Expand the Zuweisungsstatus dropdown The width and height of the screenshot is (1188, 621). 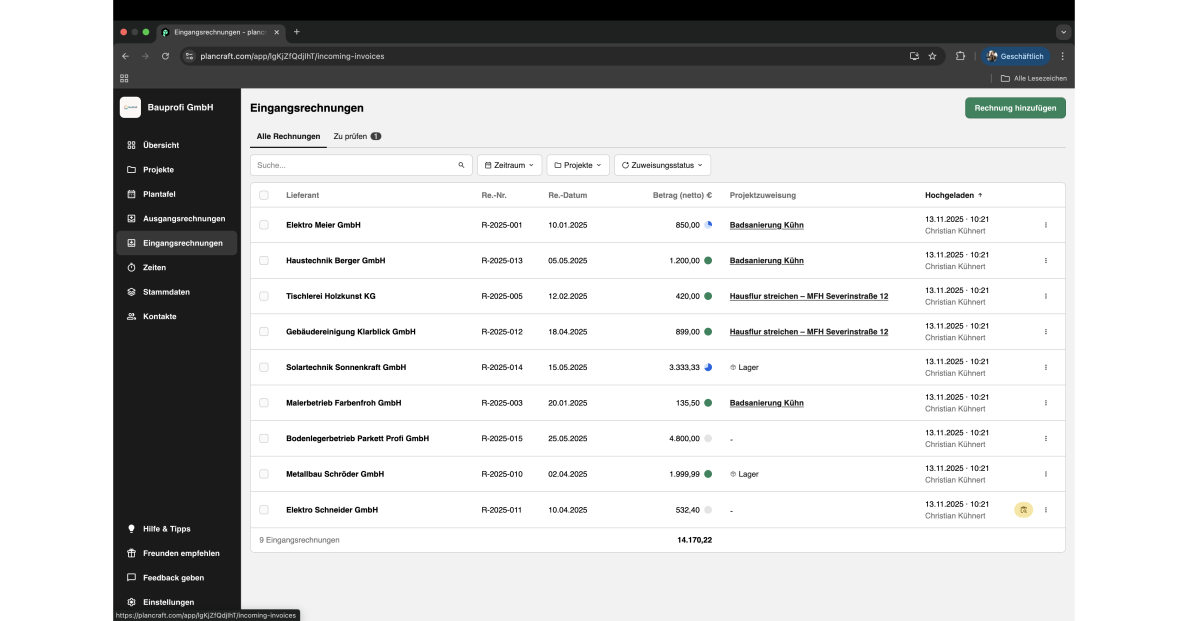(x=662, y=165)
